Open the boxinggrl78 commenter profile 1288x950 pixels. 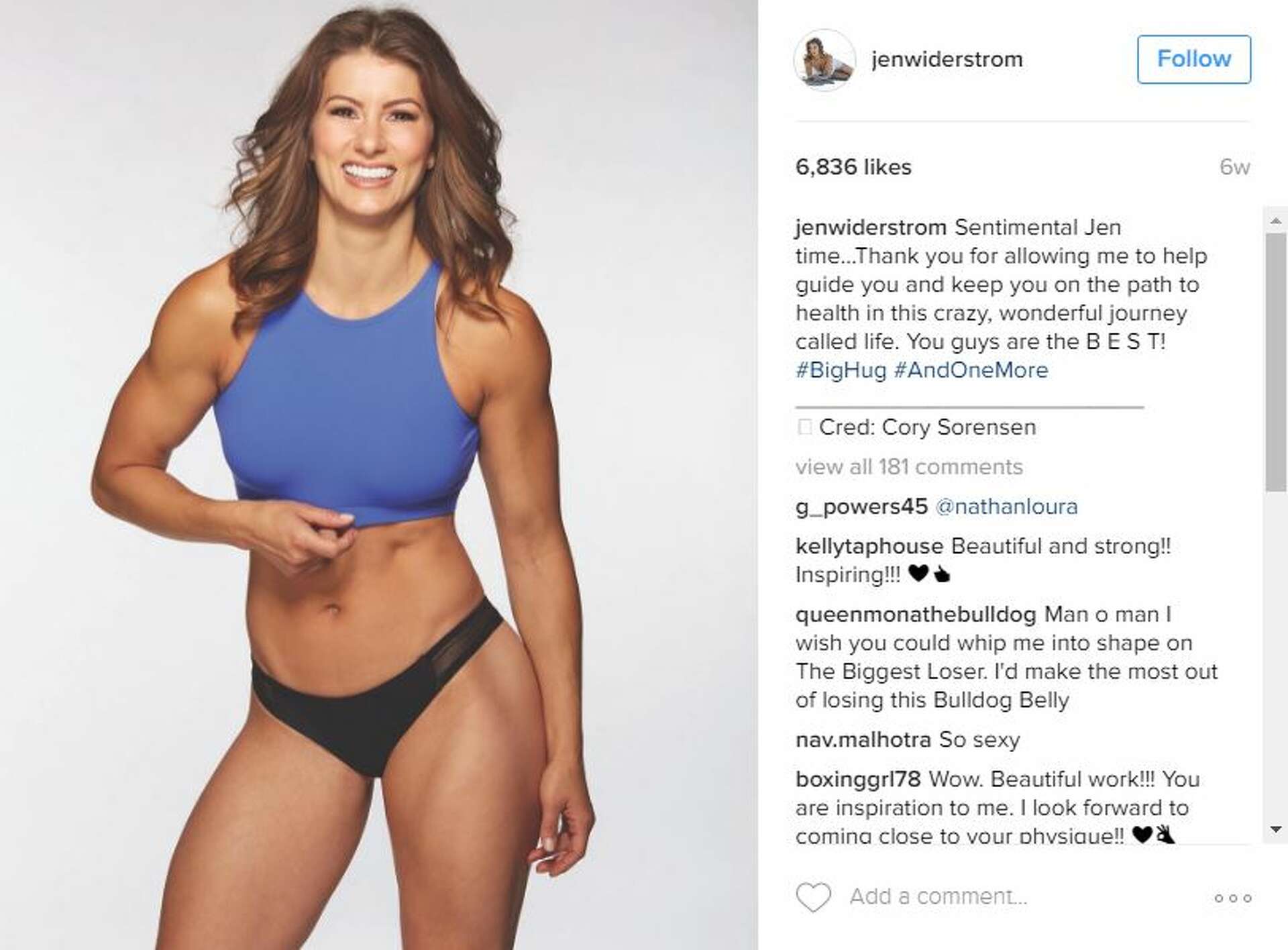[x=858, y=779]
